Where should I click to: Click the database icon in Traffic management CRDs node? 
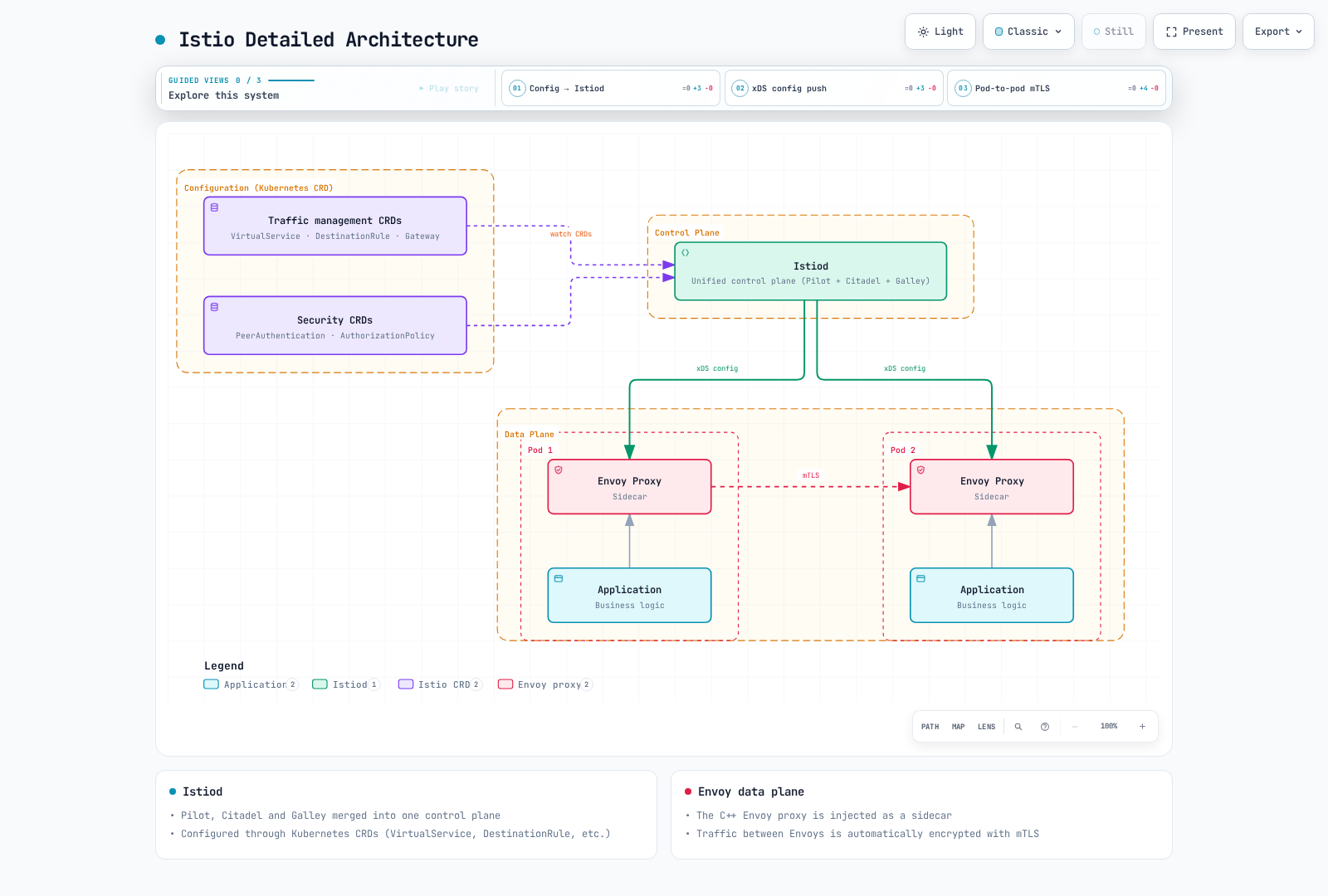[x=214, y=207]
